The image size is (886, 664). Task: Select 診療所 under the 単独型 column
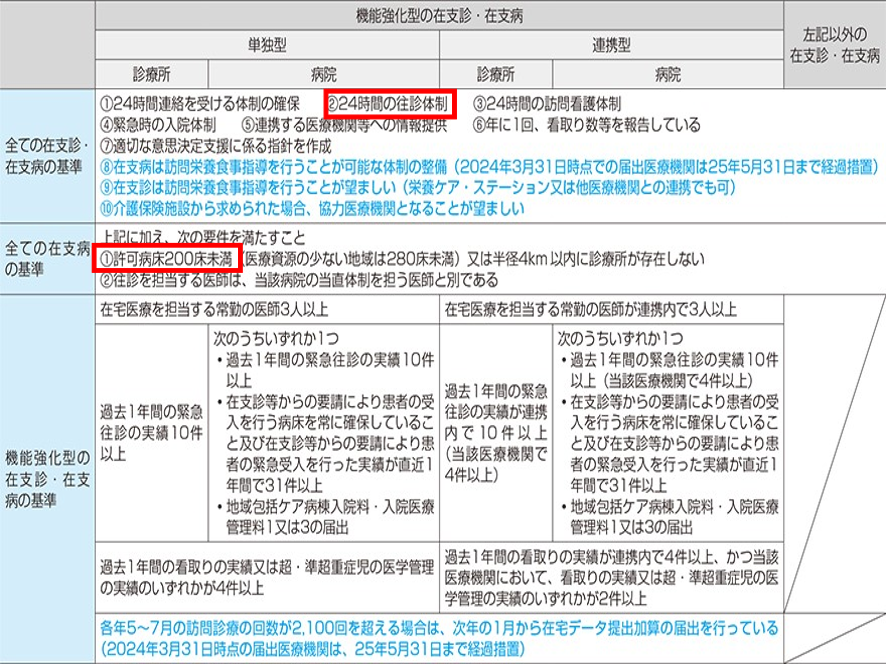pyautogui.click(x=152, y=74)
